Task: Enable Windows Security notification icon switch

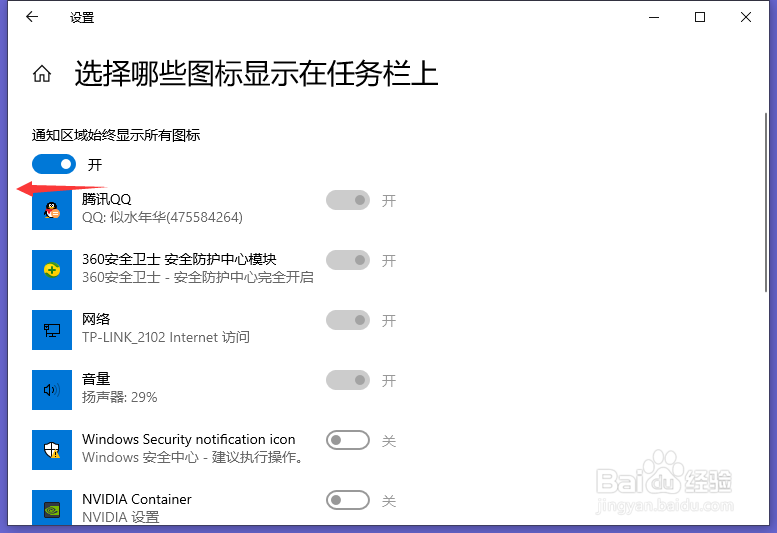Action: coord(348,440)
